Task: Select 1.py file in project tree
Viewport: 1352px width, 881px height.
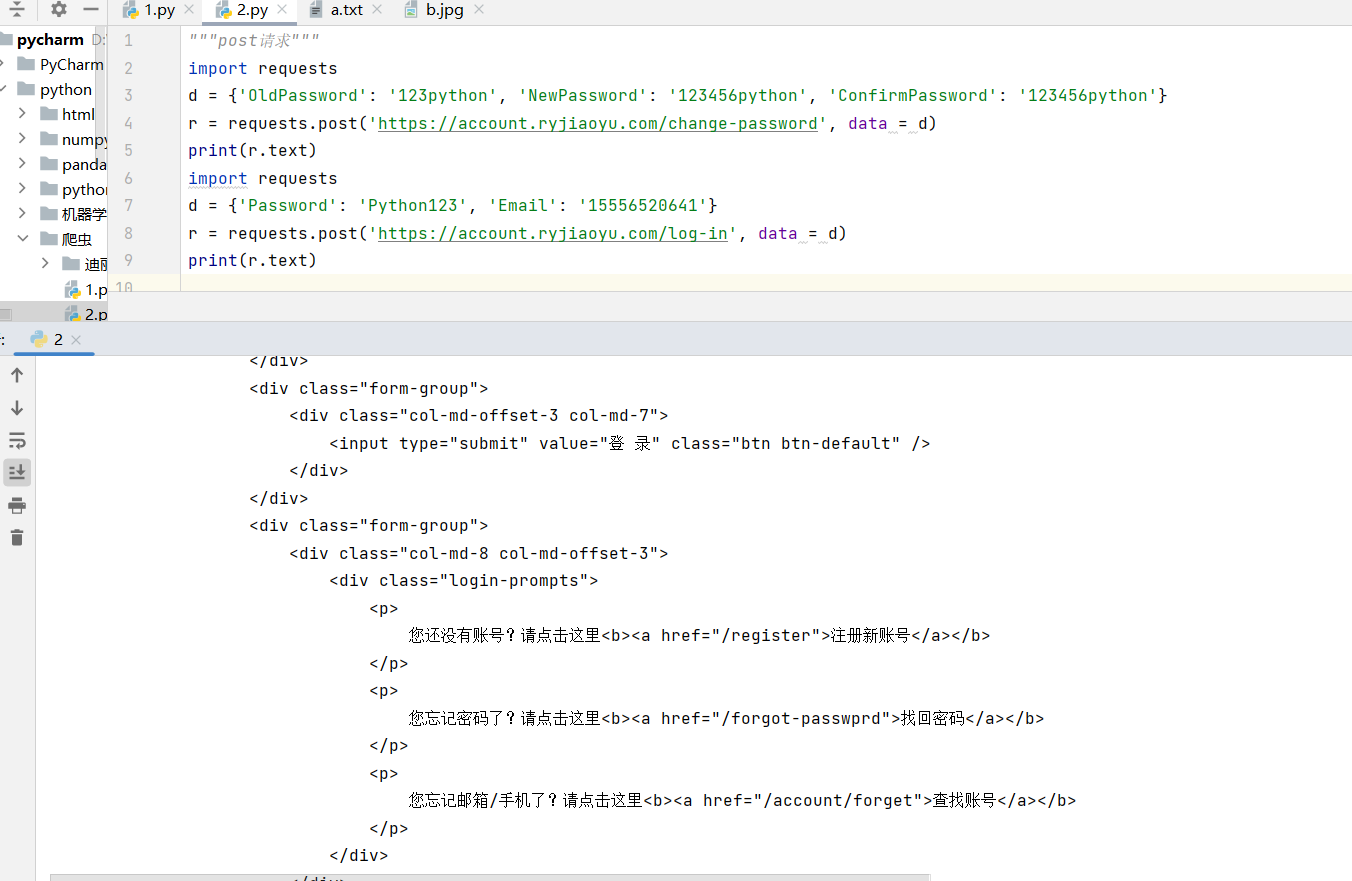Action: pyautogui.click(x=94, y=290)
